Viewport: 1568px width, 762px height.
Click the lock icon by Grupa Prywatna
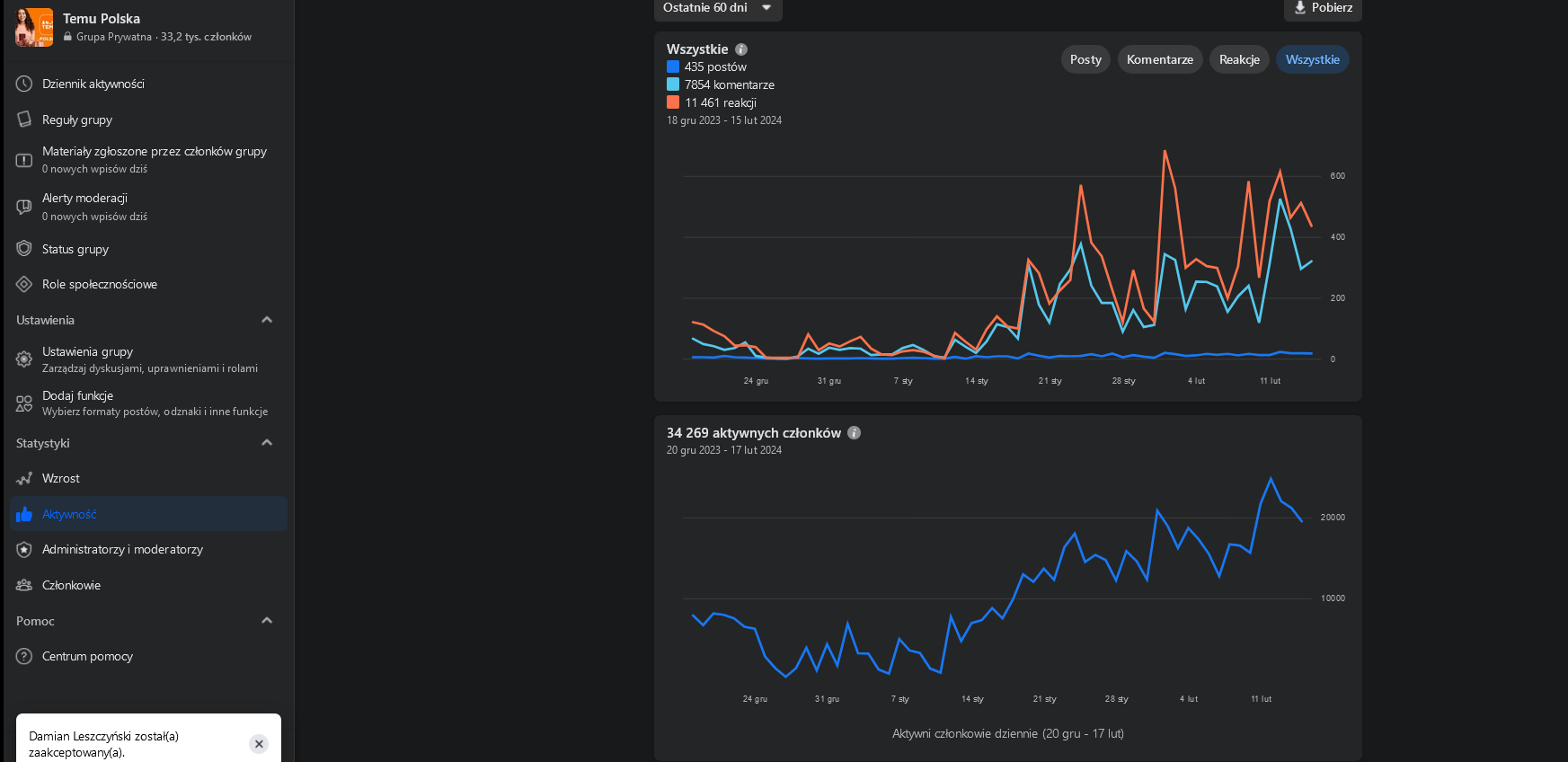67,37
